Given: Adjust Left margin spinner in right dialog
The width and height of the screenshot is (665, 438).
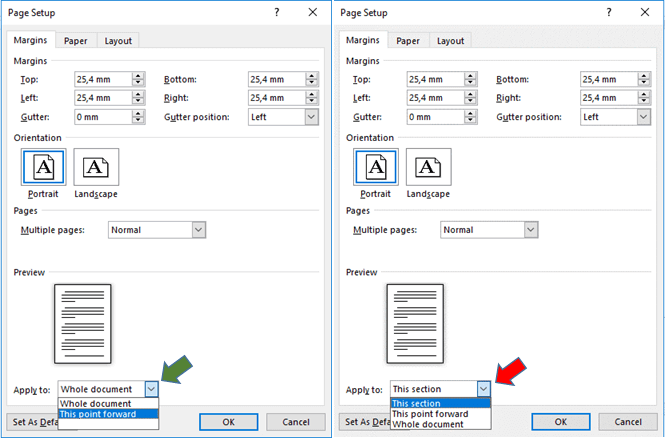Looking at the screenshot, I should (470, 98).
